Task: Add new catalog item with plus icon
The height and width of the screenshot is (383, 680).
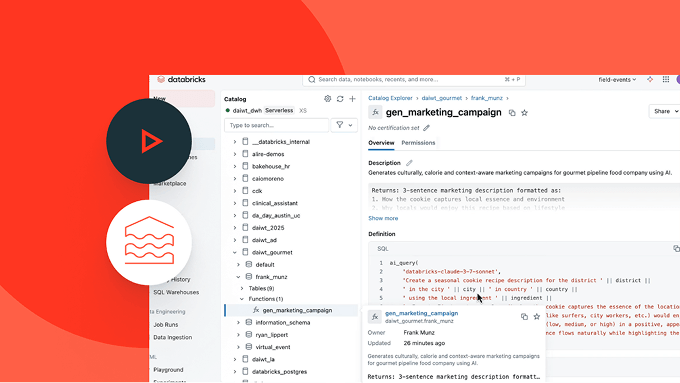Action: pyautogui.click(x=353, y=99)
